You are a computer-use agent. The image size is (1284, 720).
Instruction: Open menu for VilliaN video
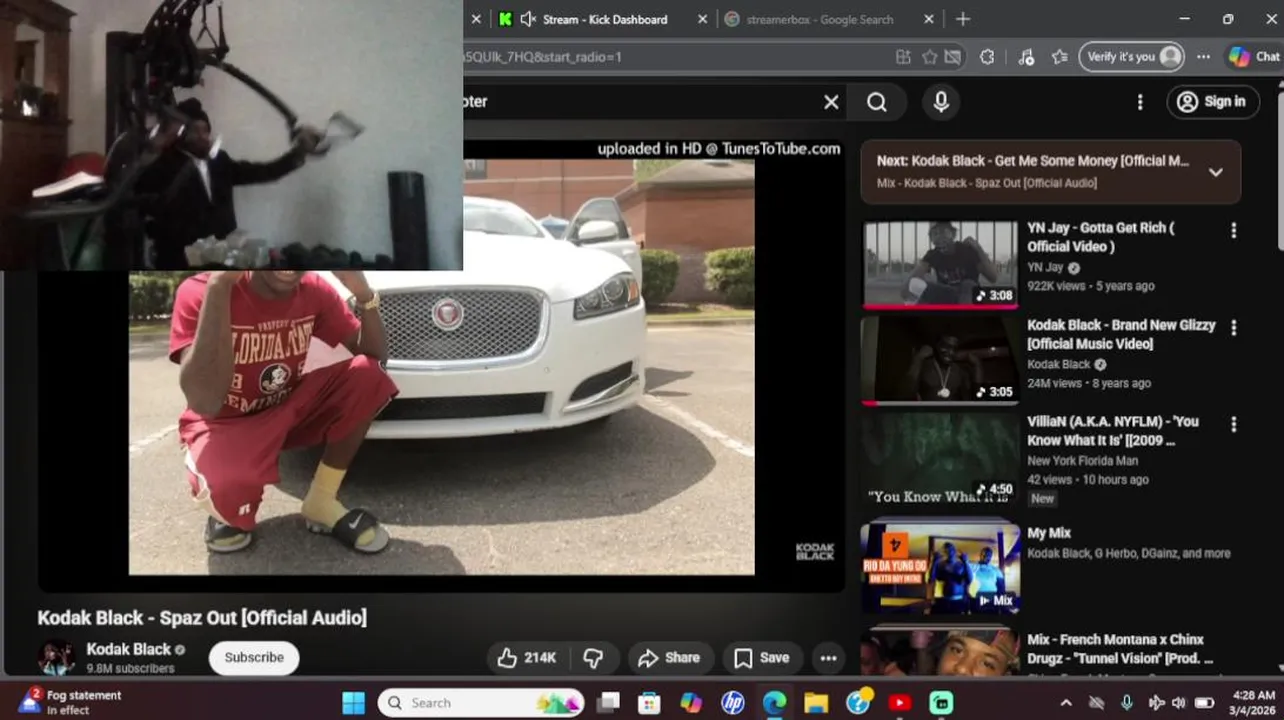tap(1233, 424)
